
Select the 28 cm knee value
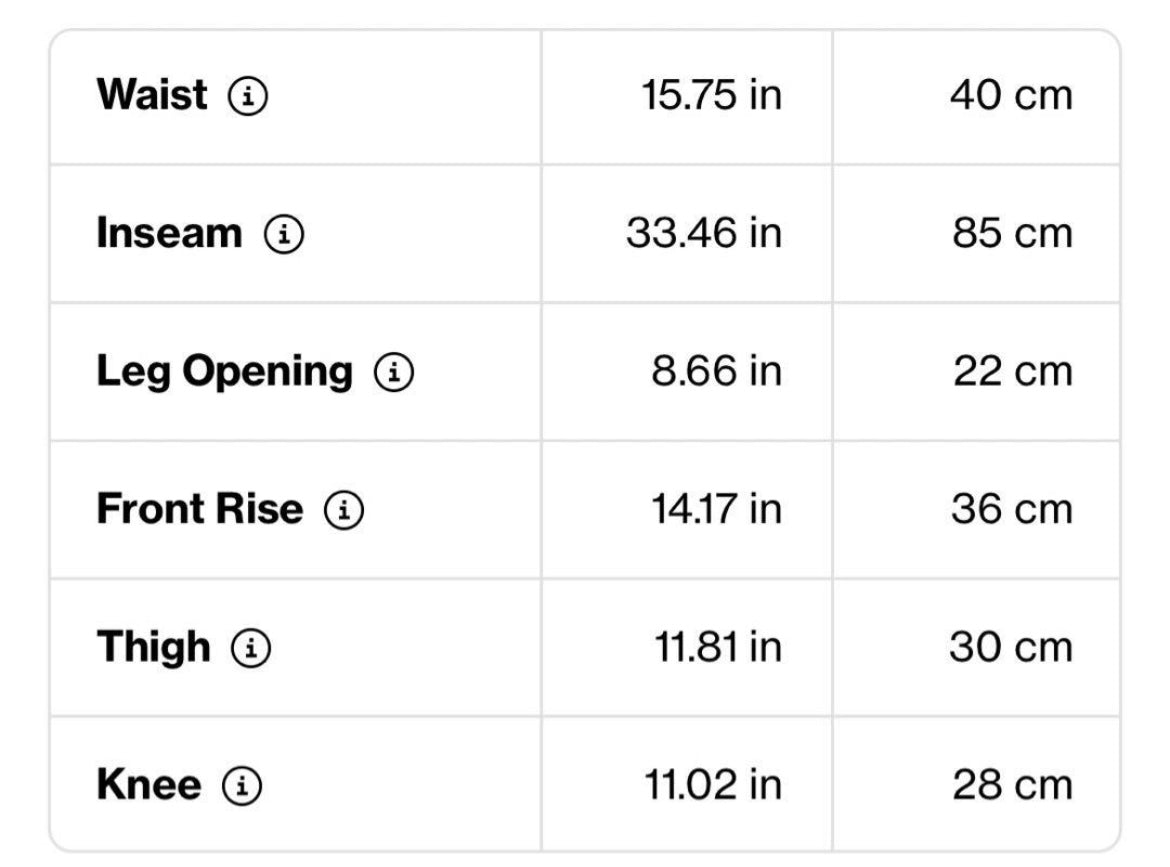tap(1012, 786)
